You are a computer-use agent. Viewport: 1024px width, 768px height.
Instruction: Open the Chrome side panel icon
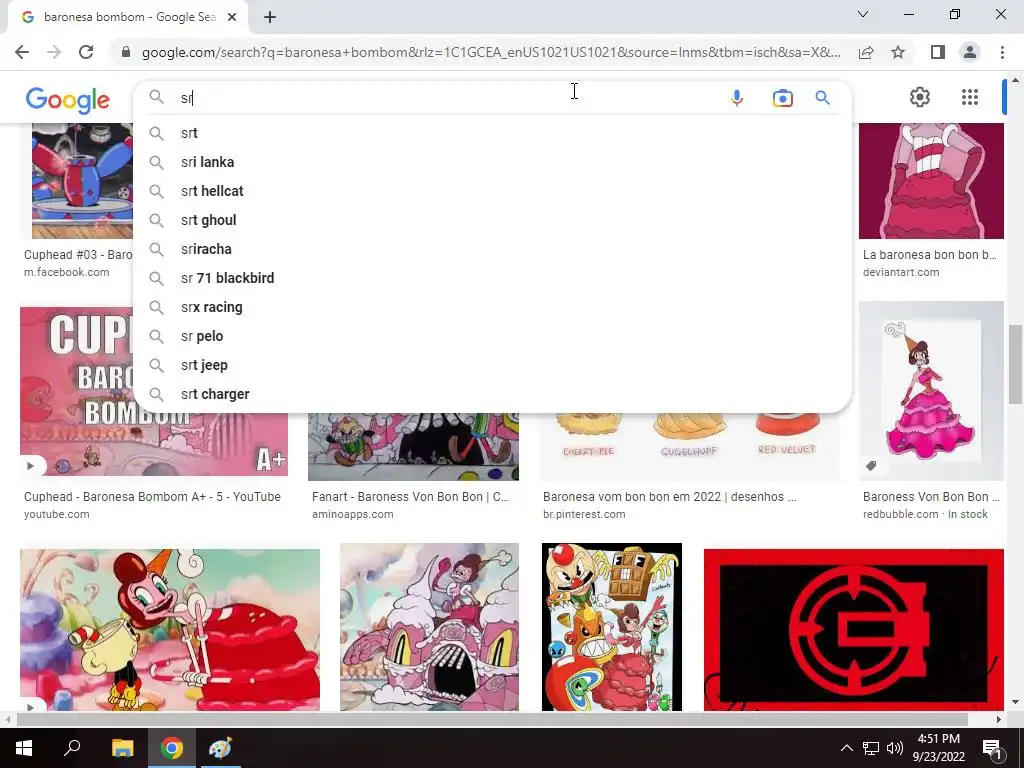pyautogui.click(x=938, y=52)
